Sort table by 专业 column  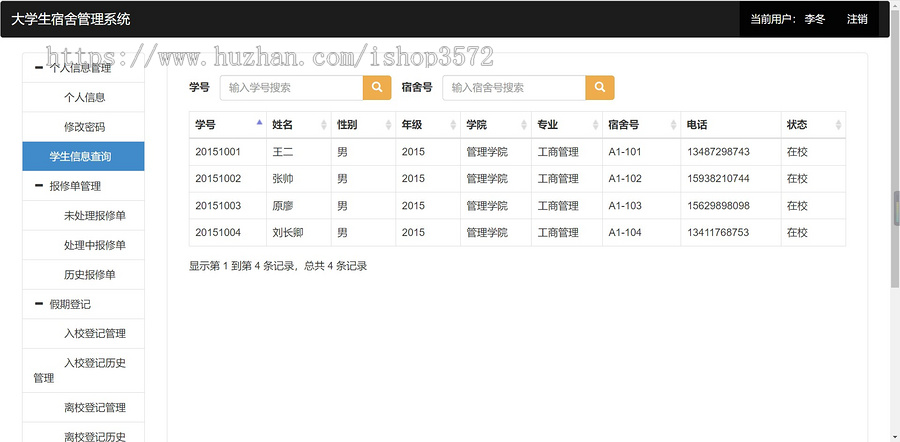[x=567, y=125]
